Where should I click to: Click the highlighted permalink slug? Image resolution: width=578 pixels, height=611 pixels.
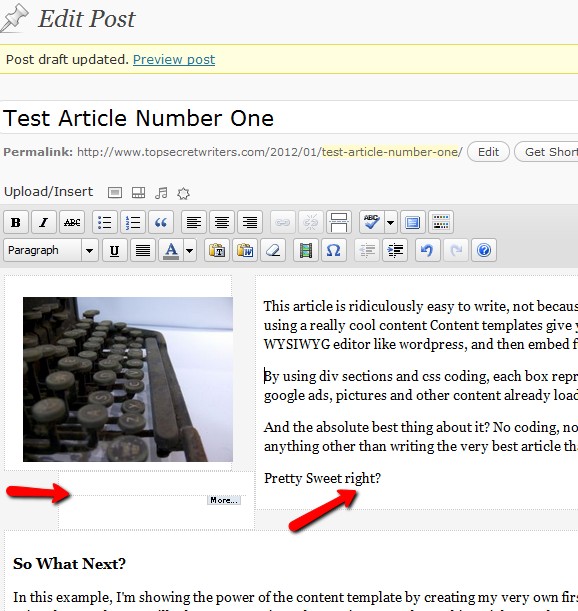pos(392,152)
